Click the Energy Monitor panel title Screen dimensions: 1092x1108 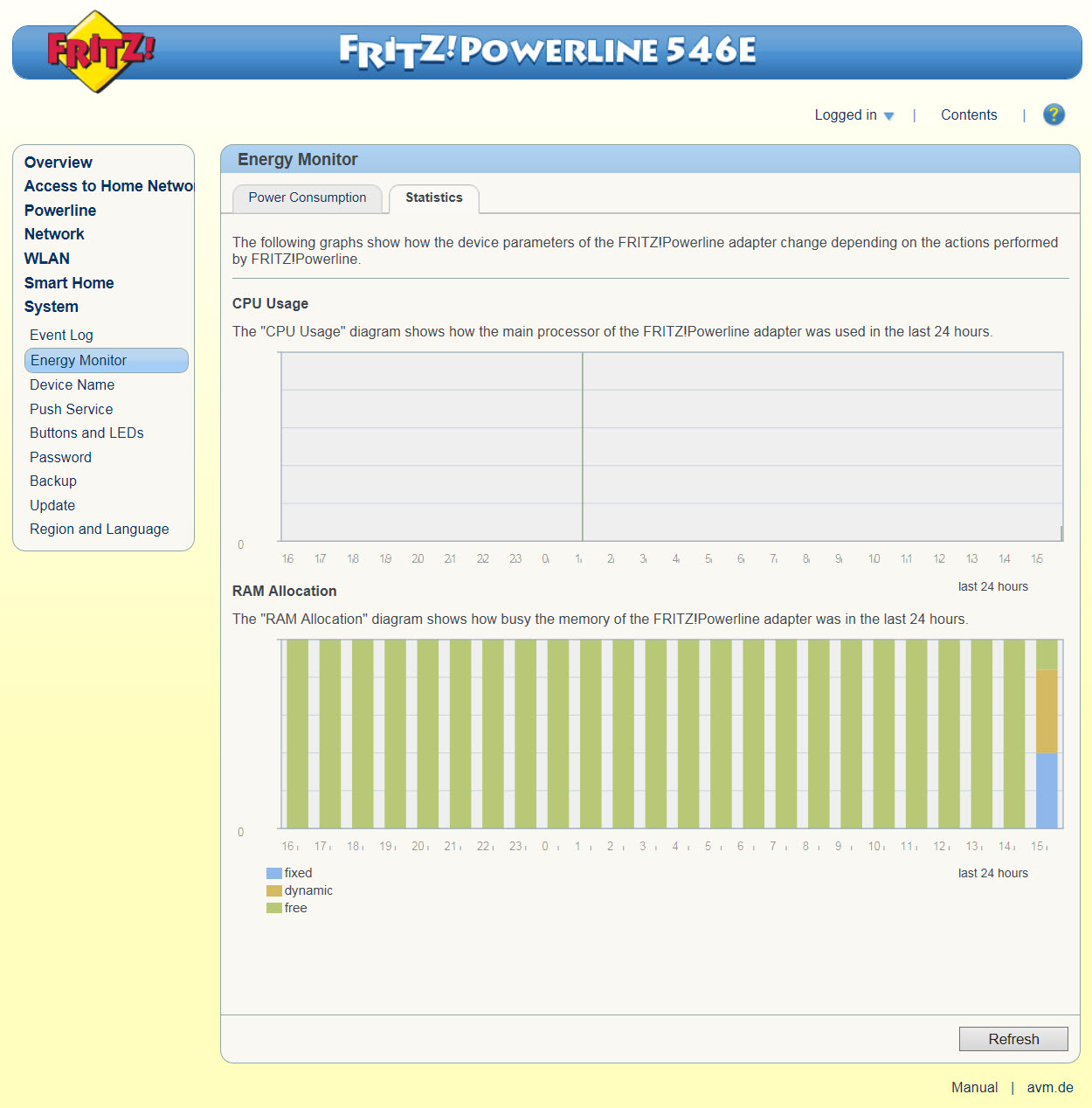point(298,159)
